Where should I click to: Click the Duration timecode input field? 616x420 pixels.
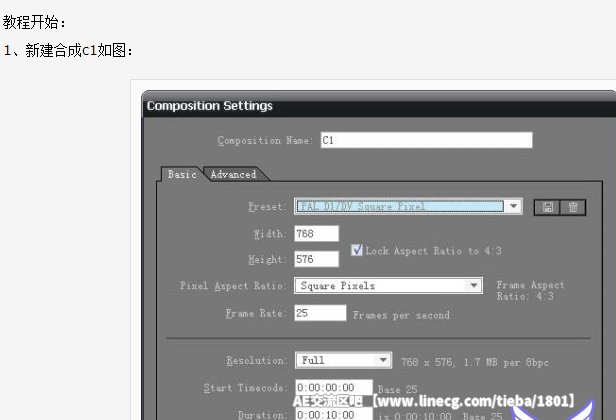tap(333, 413)
